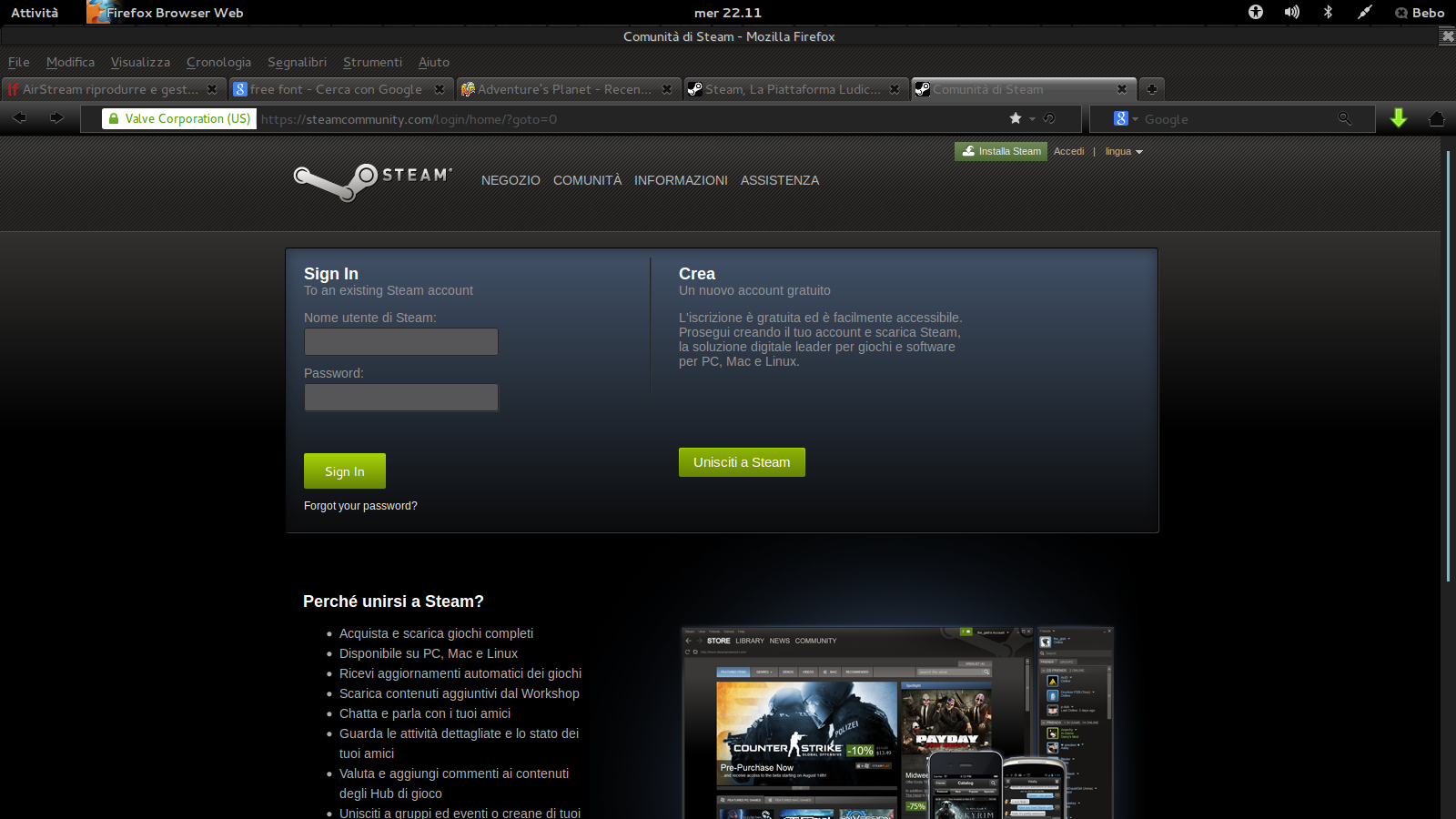Screen dimensions: 1456x819
Task: Open the Visualizza menu
Action: point(140,62)
